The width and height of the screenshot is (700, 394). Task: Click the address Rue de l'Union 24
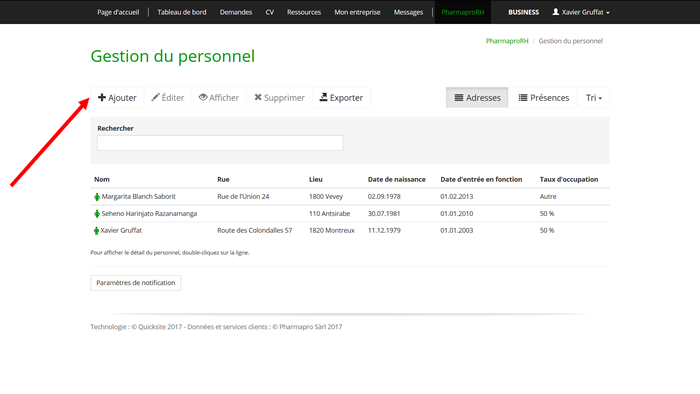(x=243, y=196)
